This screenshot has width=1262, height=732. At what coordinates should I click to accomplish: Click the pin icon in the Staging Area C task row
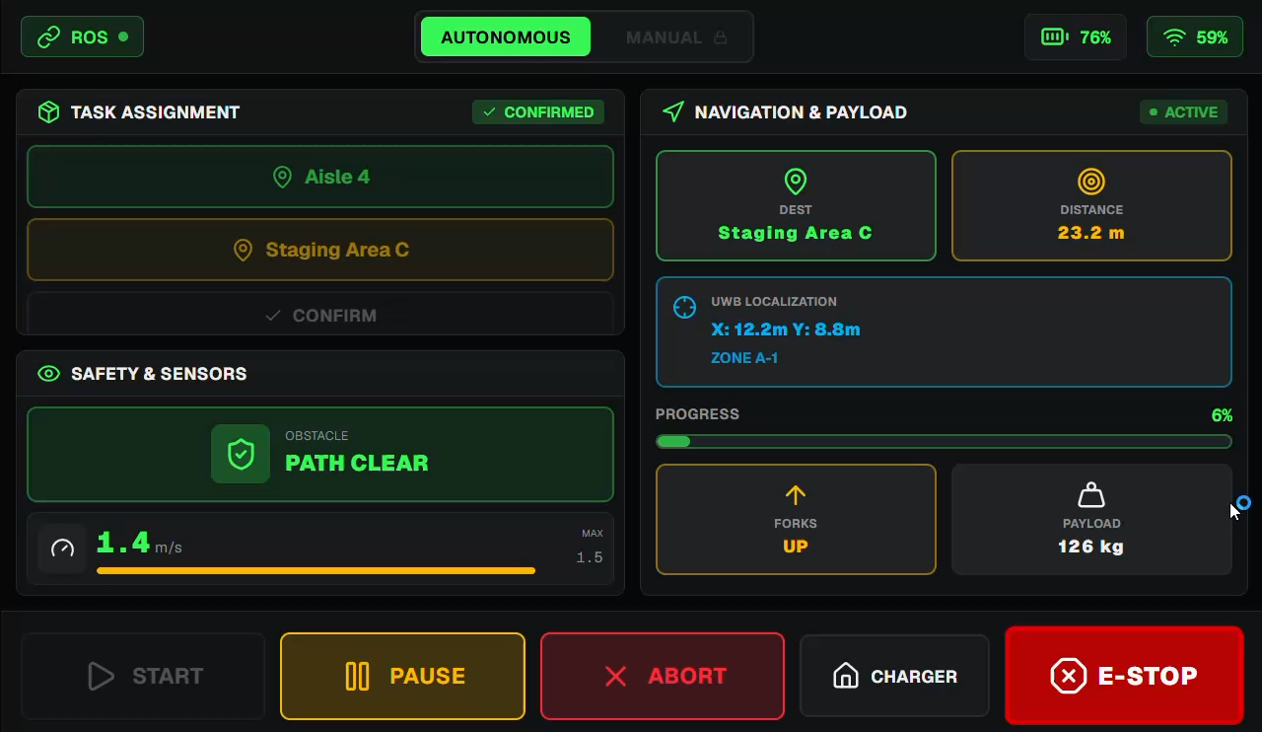tap(243, 250)
